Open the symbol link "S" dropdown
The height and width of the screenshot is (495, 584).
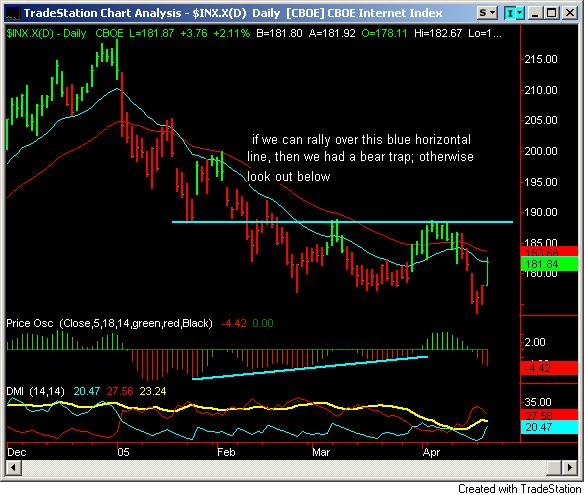(x=487, y=13)
